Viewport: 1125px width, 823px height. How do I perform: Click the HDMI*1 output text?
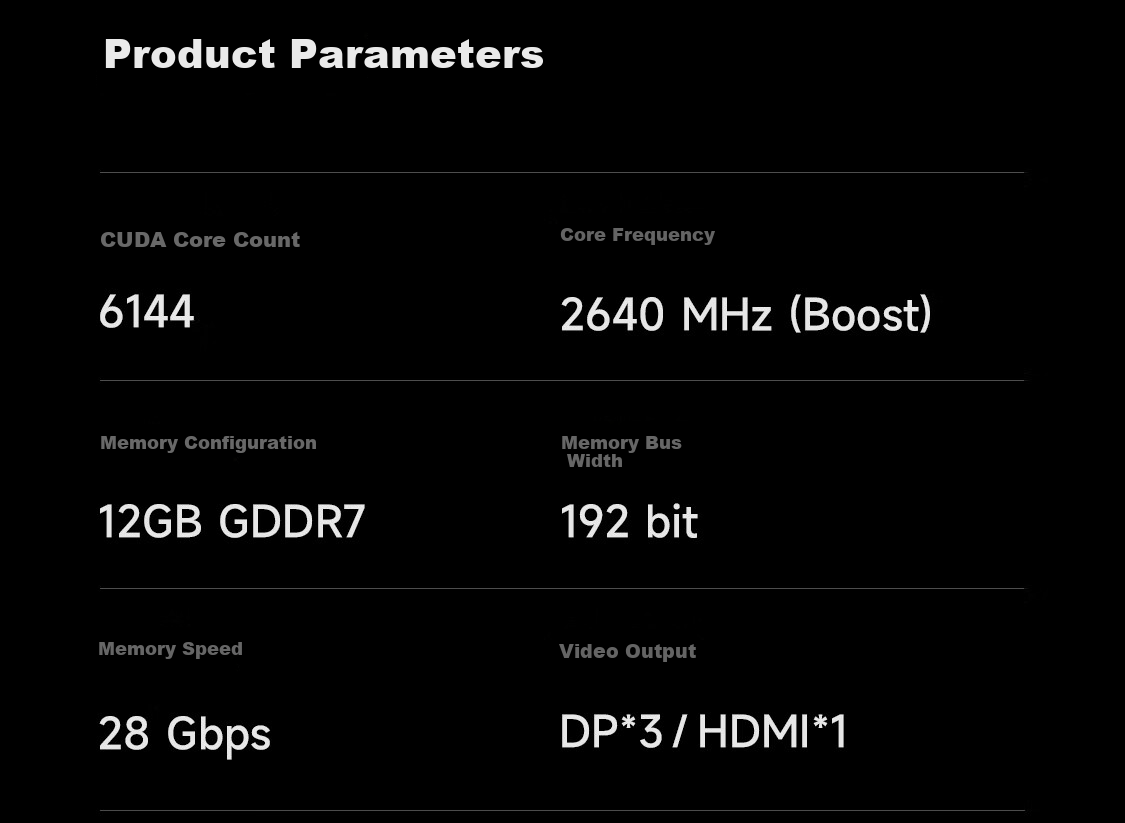(772, 731)
